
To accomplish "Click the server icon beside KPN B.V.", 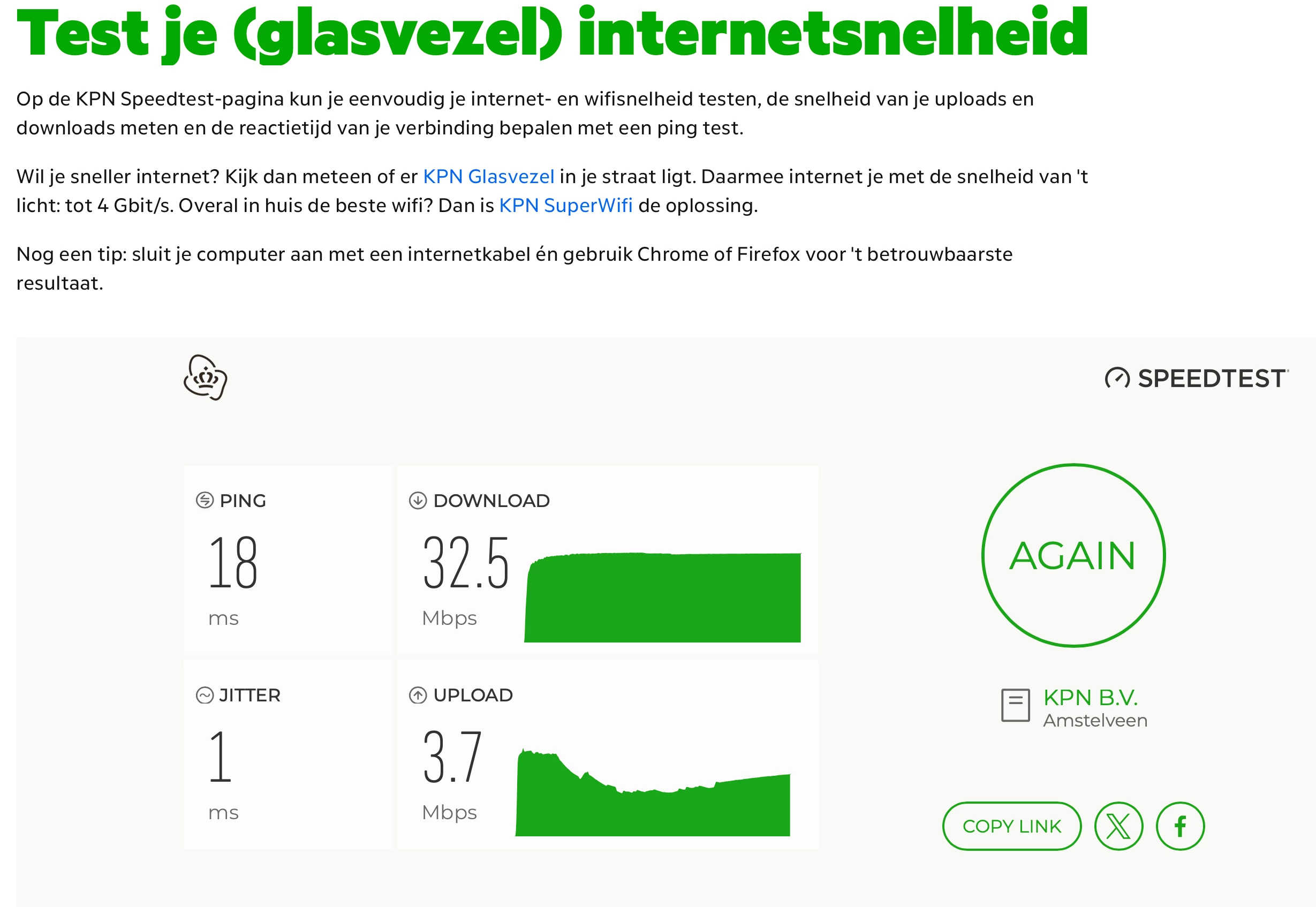I will pyautogui.click(x=1015, y=705).
